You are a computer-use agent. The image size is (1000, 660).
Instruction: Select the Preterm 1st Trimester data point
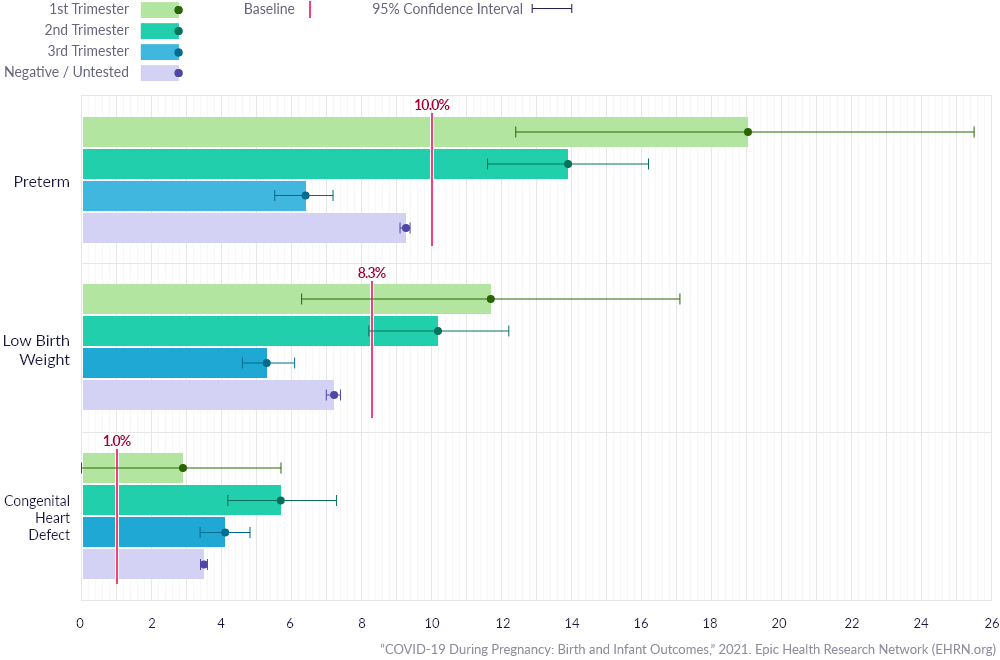(748, 132)
